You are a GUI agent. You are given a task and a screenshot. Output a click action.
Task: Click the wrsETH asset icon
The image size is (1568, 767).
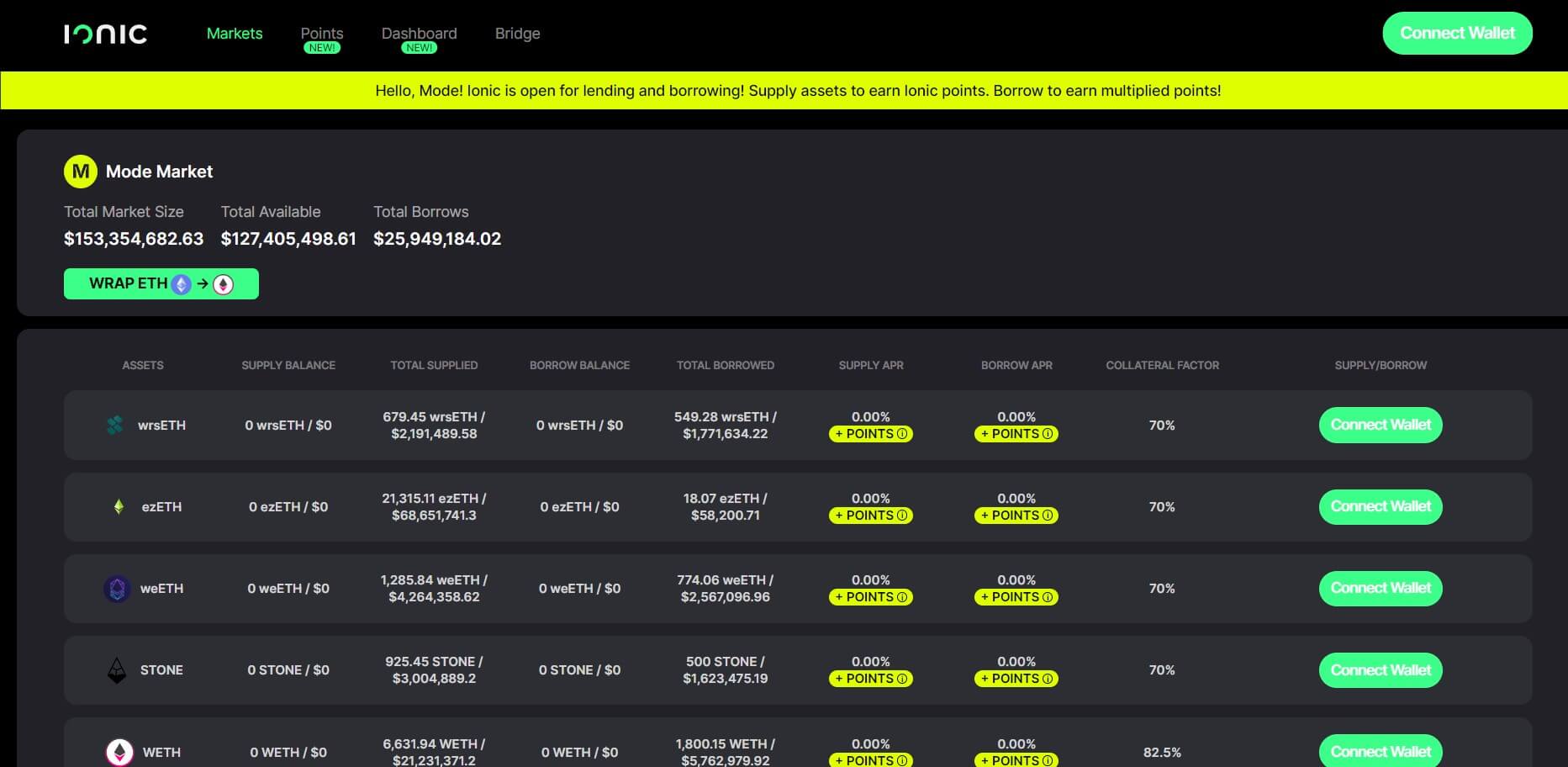[x=115, y=426]
